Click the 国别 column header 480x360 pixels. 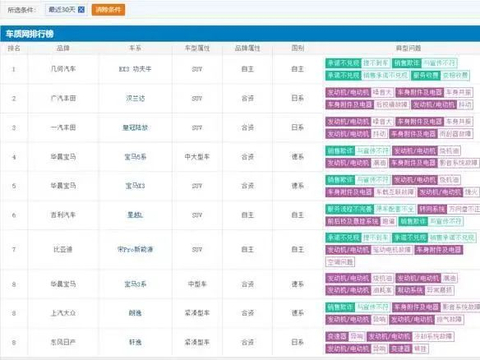pyautogui.click(x=297, y=48)
